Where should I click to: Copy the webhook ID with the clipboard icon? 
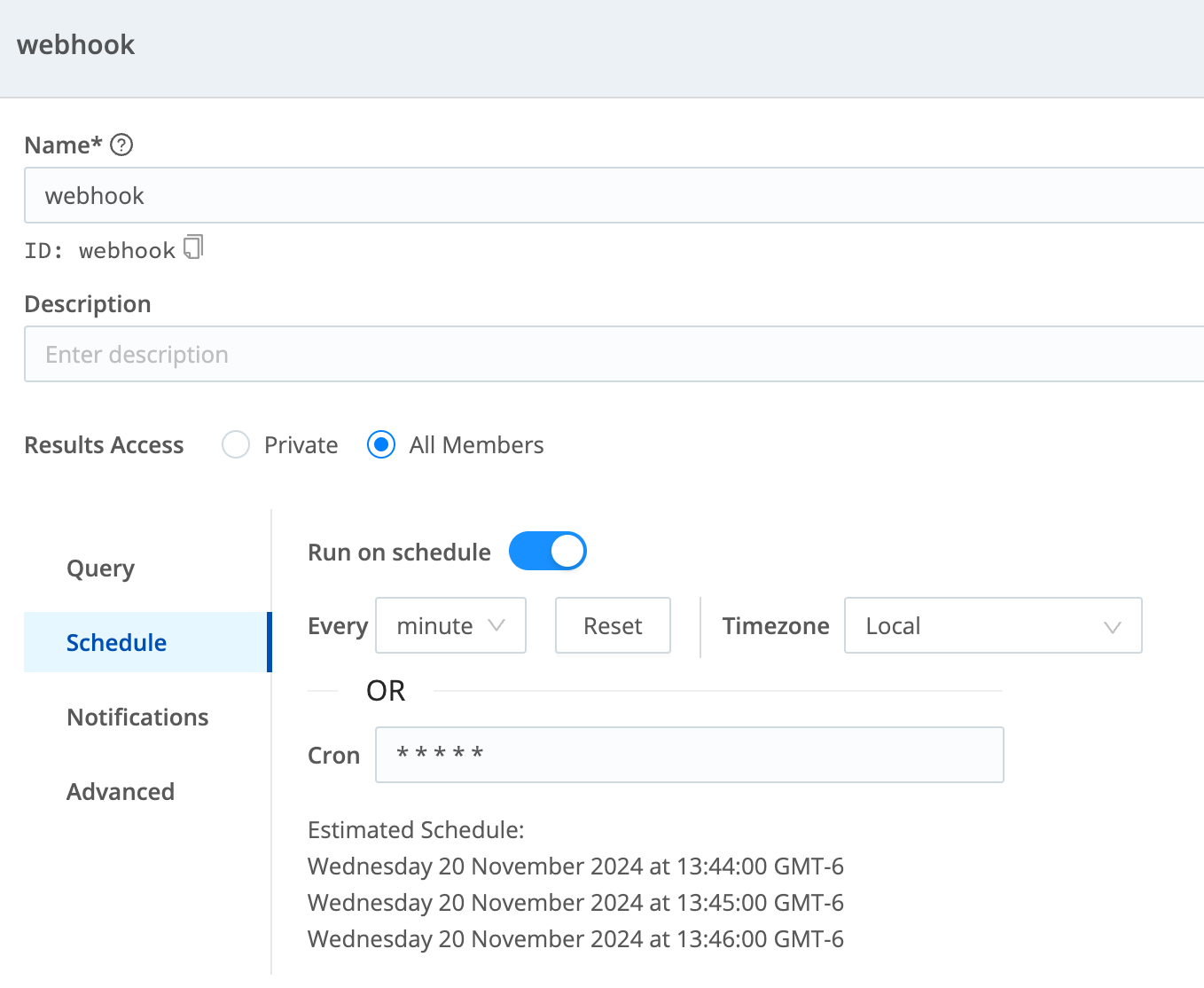pyautogui.click(x=193, y=247)
